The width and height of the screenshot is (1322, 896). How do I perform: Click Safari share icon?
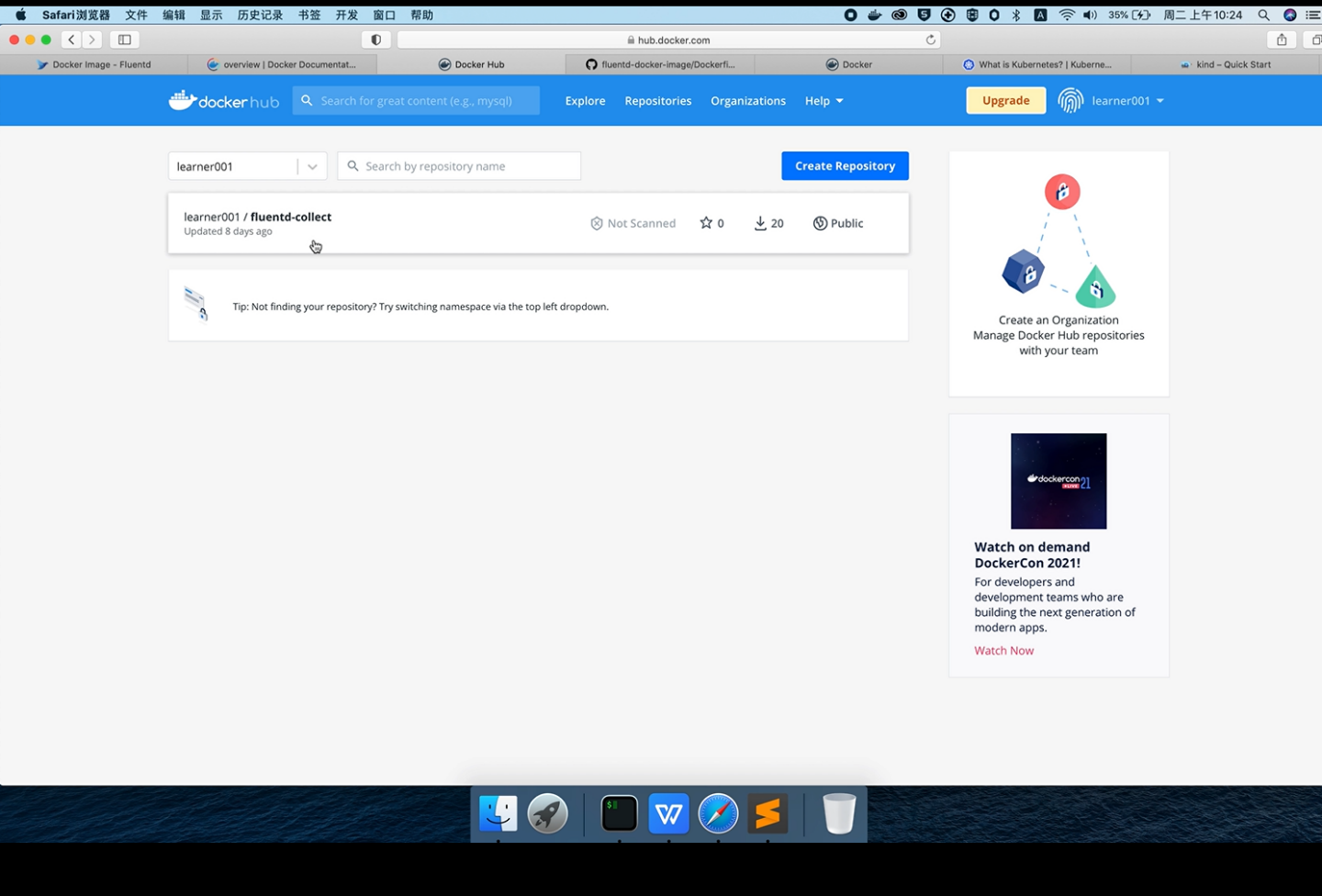pyautogui.click(x=1282, y=39)
